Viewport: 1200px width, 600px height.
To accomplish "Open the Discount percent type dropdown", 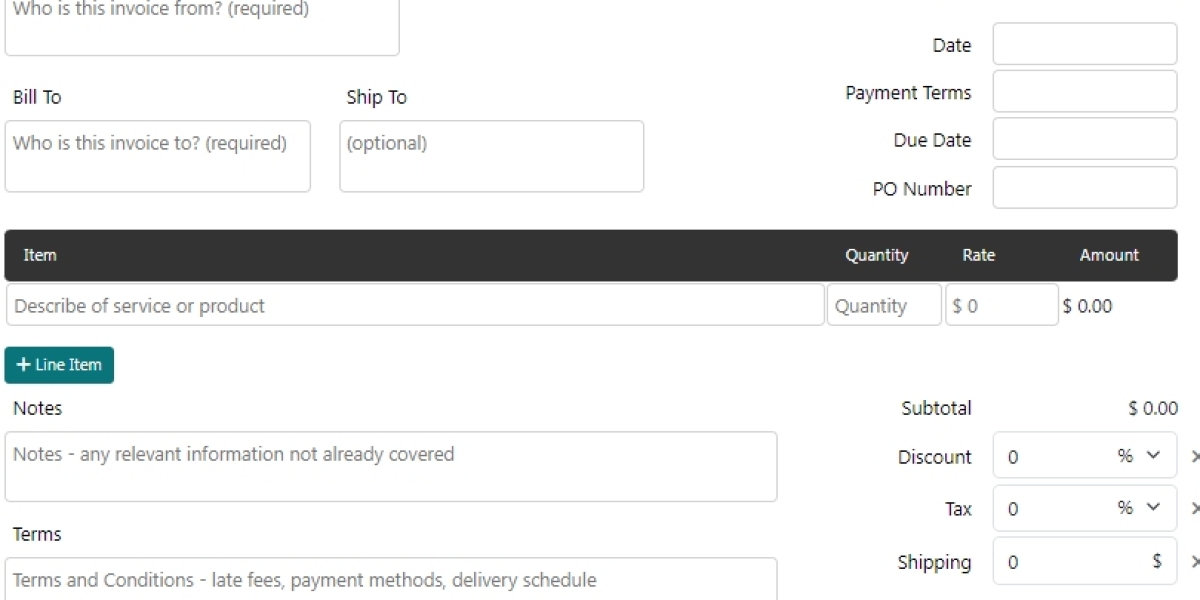I will coord(1139,456).
